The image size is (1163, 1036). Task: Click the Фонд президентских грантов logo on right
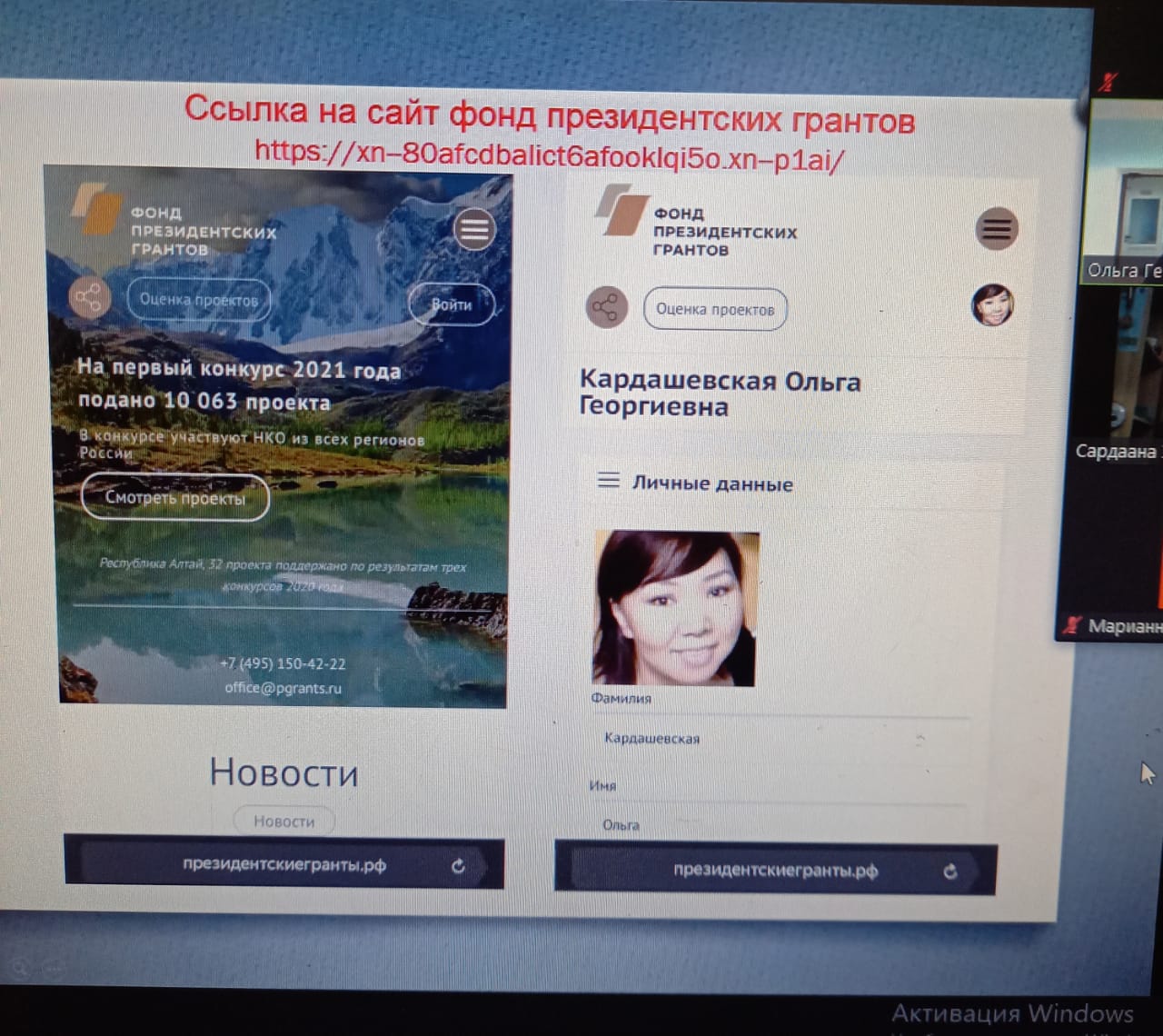click(x=695, y=220)
